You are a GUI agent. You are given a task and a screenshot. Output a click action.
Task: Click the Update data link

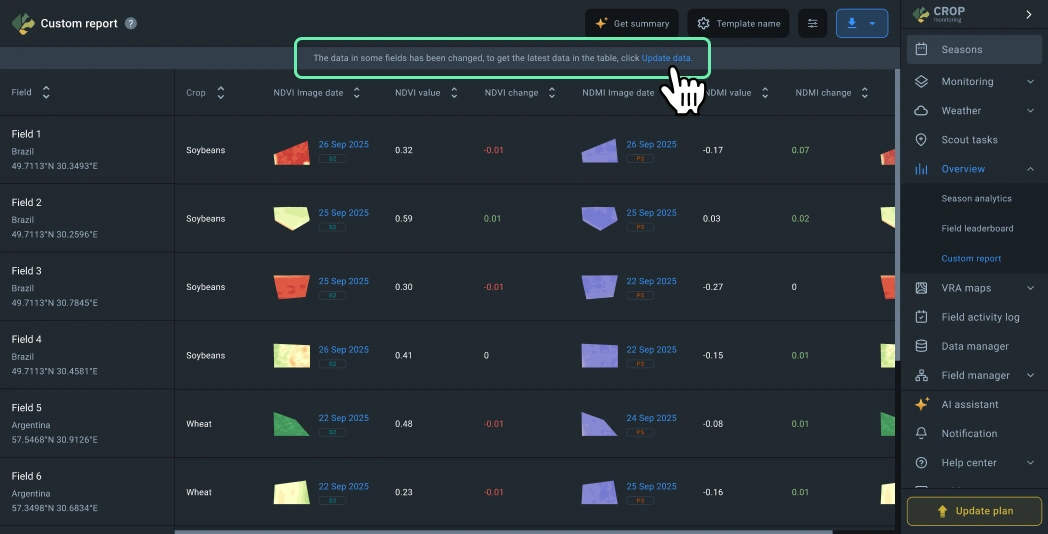point(666,58)
